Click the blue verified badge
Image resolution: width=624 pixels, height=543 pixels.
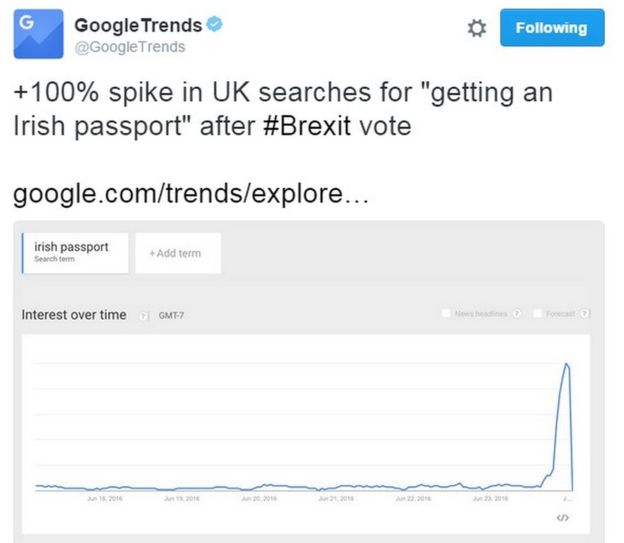pyautogui.click(x=214, y=25)
